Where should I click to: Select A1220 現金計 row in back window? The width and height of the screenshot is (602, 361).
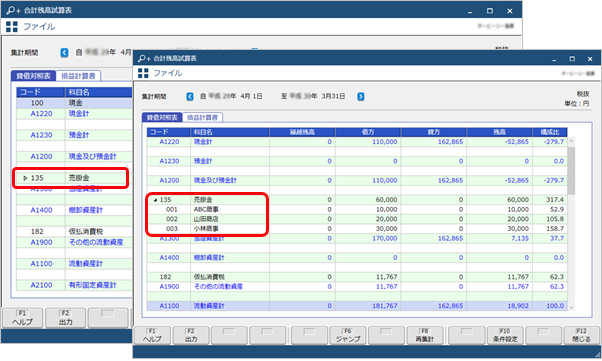click(x=74, y=114)
